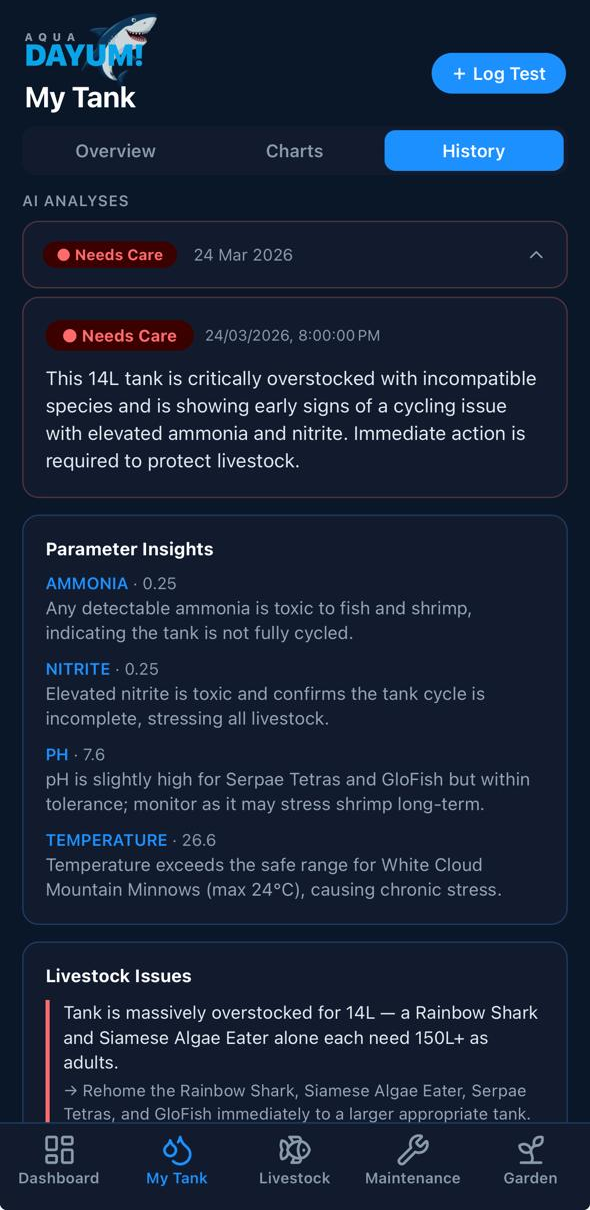Collapse the 24 Mar 2026 analysis
This screenshot has width=590, height=1210.
click(x=536, y=255)
